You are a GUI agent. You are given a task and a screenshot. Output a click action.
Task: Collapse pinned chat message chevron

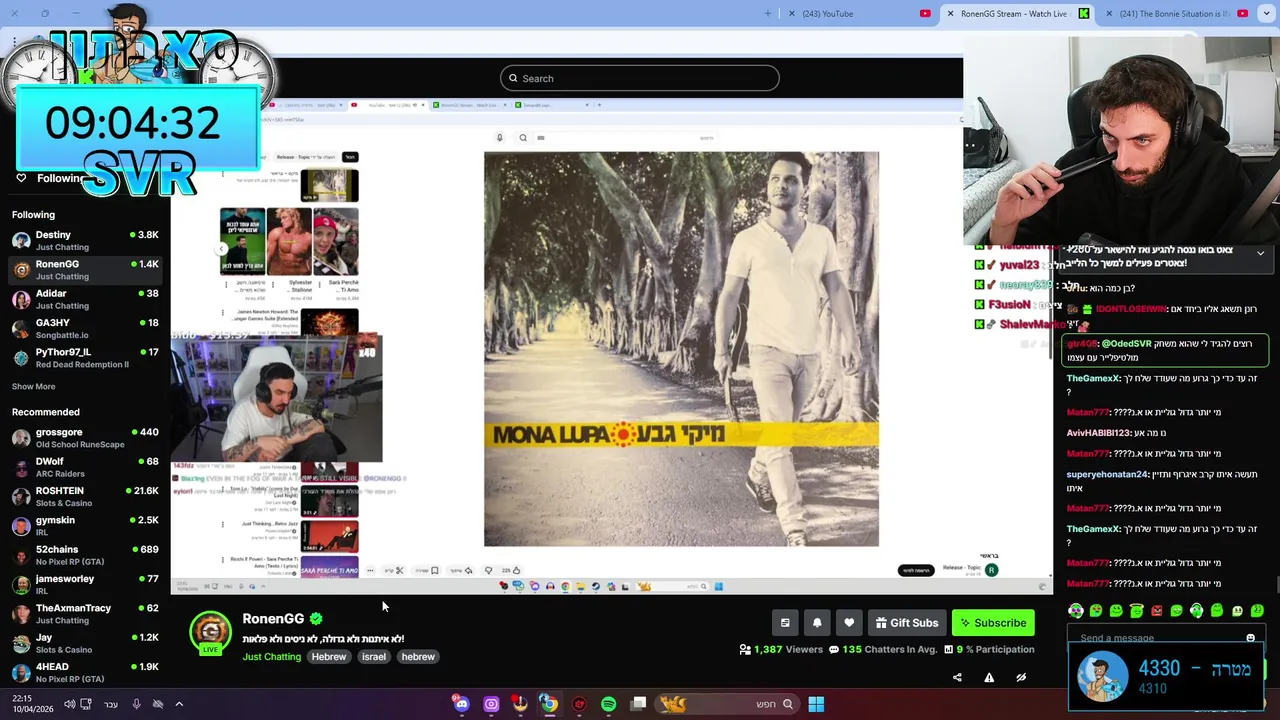[1260, 253]
